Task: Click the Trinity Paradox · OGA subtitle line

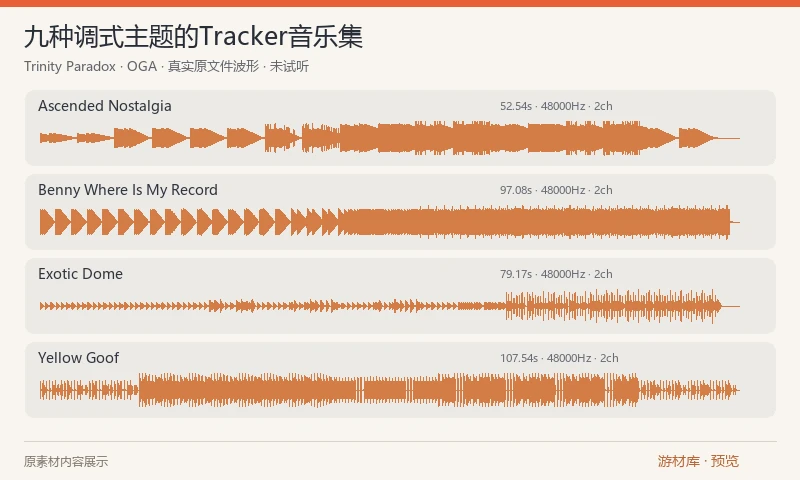Action: pos(166,66)
